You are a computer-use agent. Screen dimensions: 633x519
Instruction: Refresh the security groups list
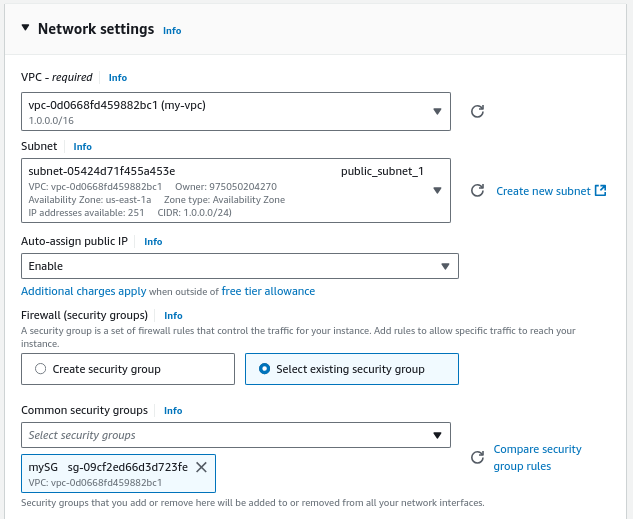point(477,457)
